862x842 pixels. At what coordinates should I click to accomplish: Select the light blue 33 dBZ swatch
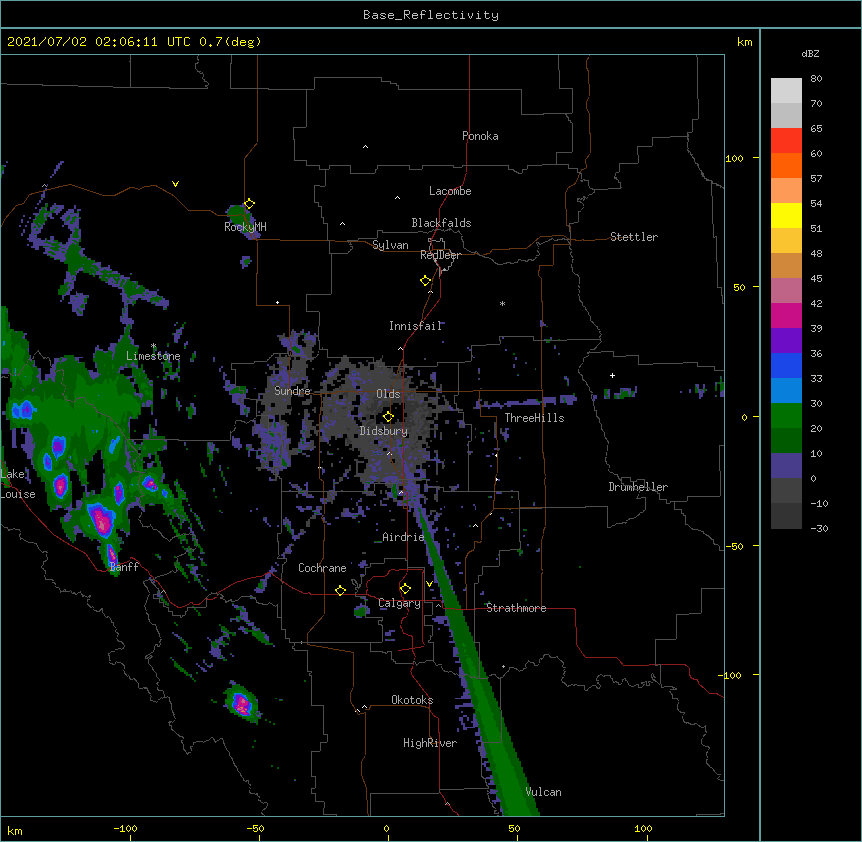pos(786,391)
